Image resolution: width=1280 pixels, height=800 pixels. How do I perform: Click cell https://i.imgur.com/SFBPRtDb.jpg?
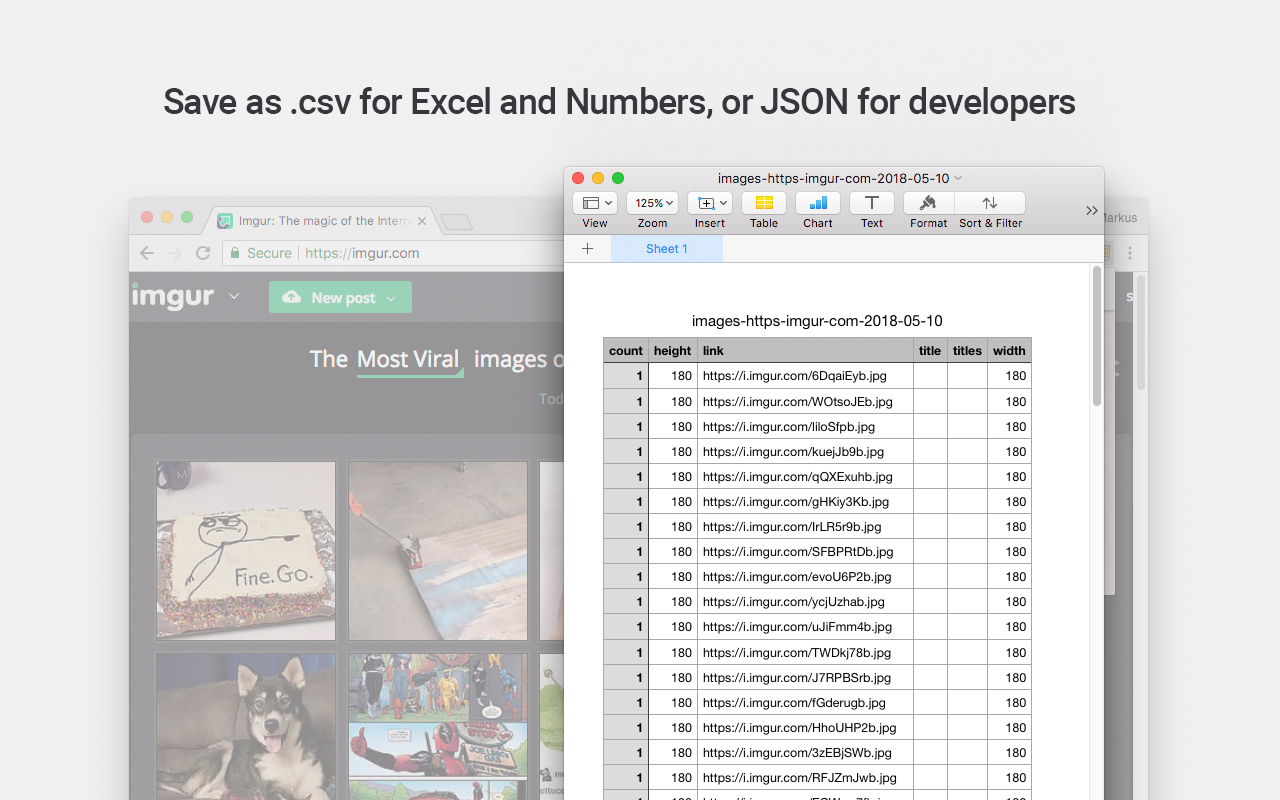805,551
